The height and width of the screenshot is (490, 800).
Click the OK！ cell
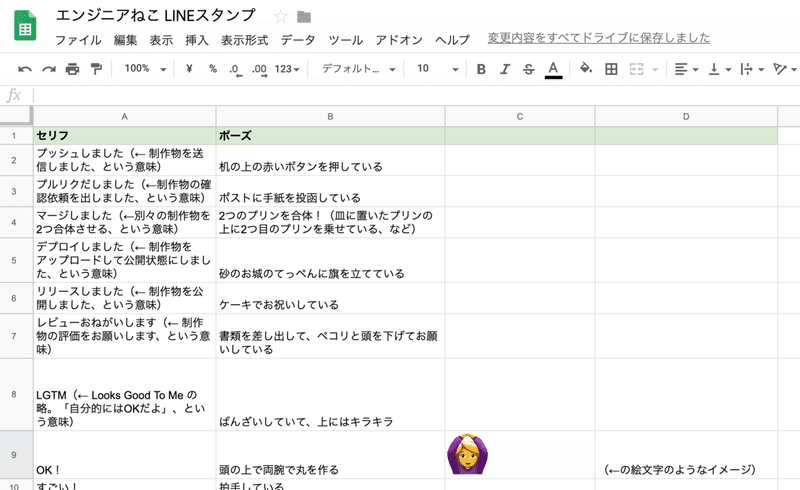click(124, 455)
